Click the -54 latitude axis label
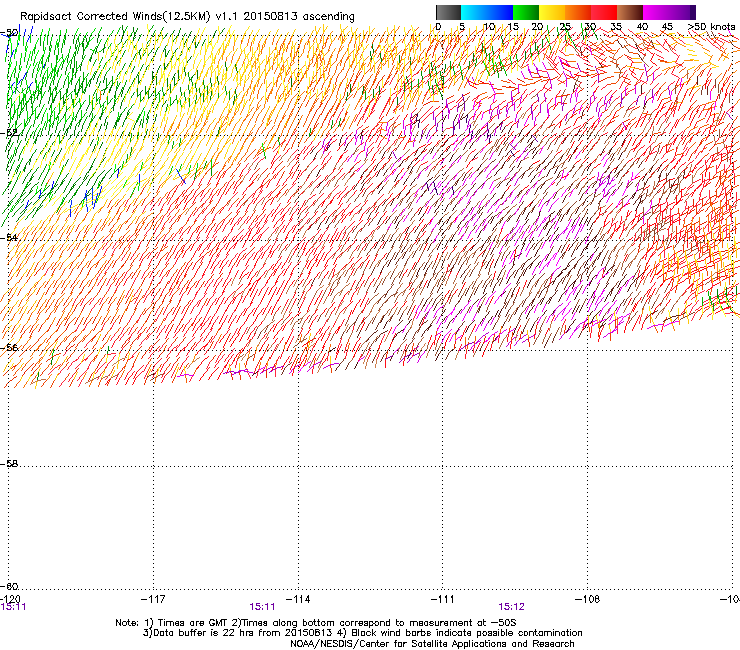740x650 pixels. tap(9, 237)
